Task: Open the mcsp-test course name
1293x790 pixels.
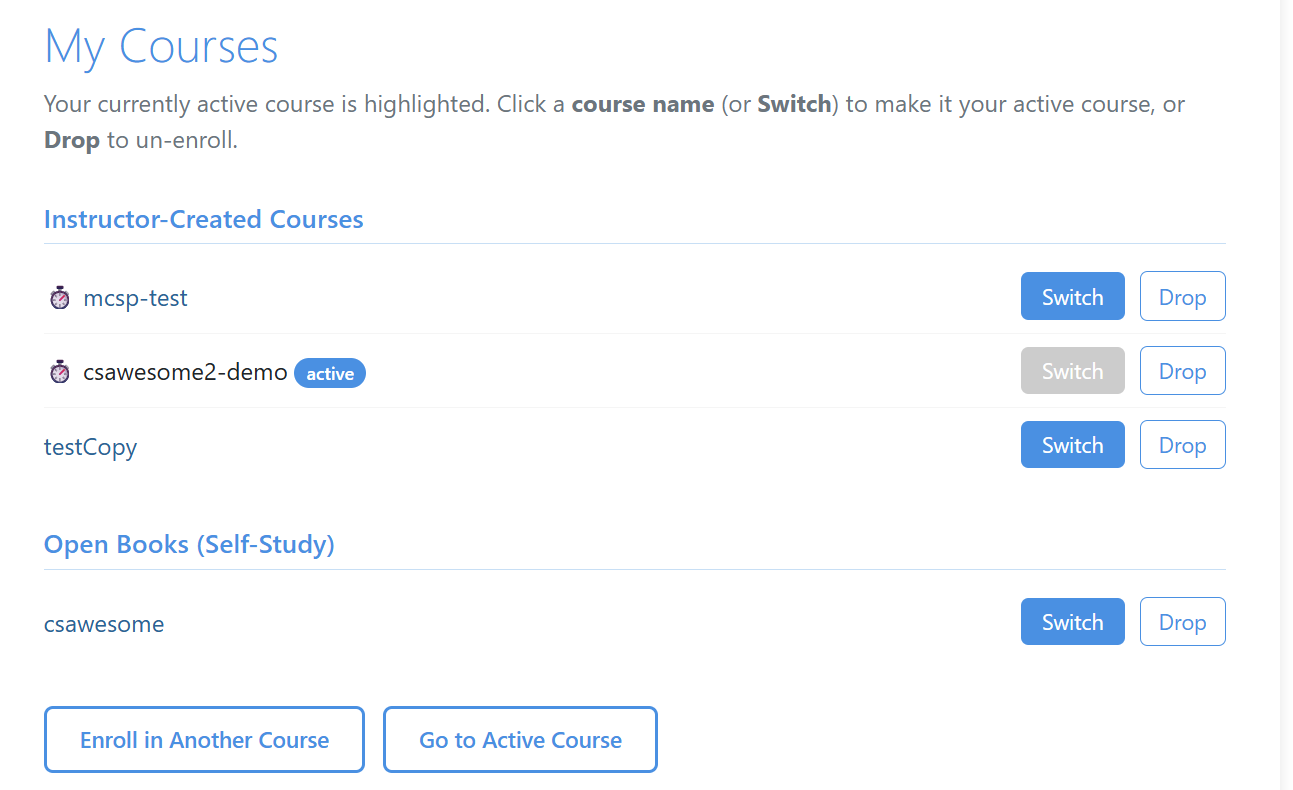Action: tap(135, 298)
